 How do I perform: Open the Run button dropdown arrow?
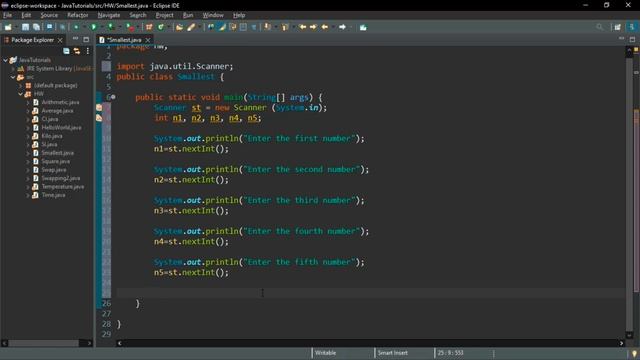tap(101, 27)
